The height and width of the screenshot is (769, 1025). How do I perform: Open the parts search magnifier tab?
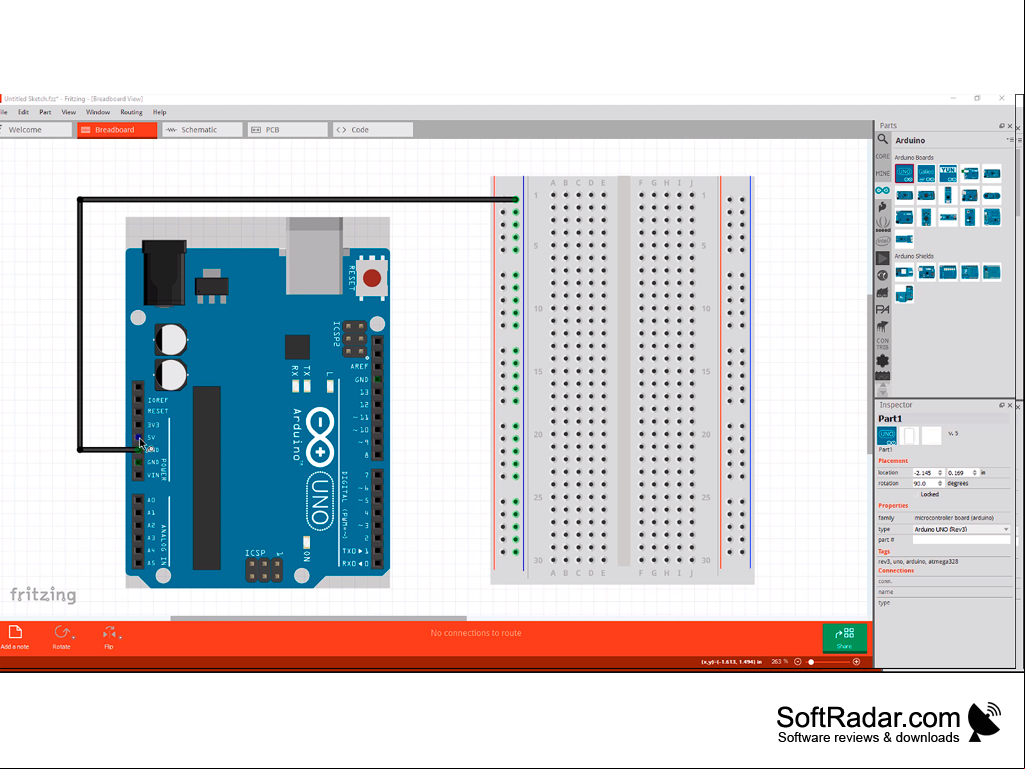(x=882, y=139)
